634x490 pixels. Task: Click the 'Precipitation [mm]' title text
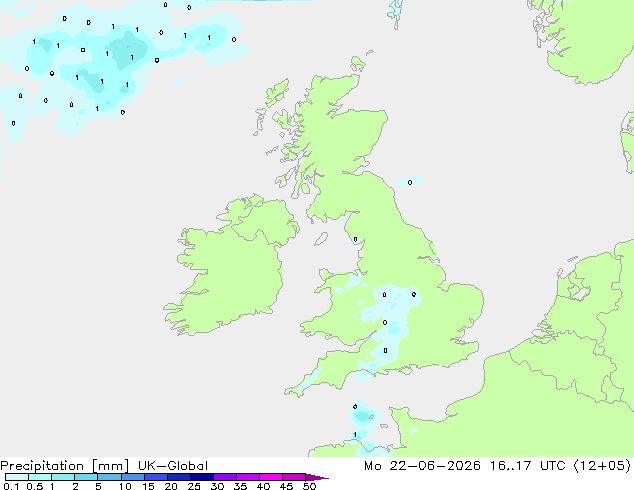click(x=65, y=466)
